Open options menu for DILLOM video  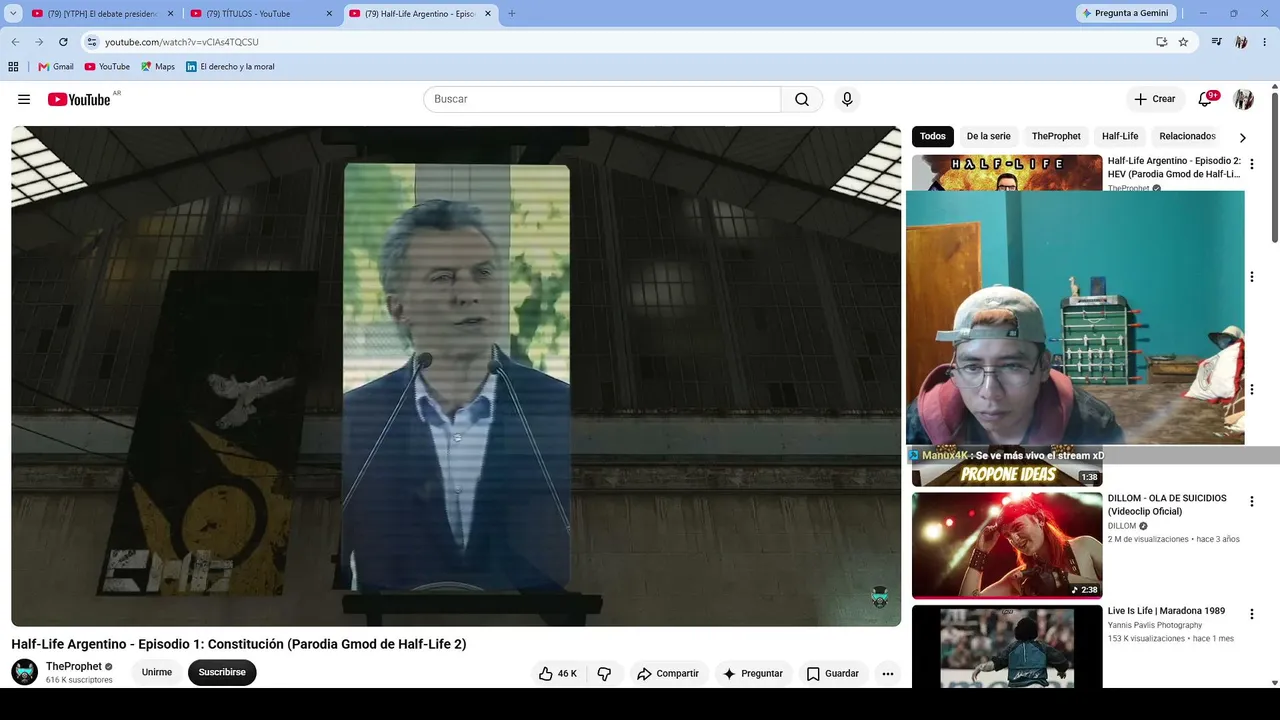coord(1251,502)
